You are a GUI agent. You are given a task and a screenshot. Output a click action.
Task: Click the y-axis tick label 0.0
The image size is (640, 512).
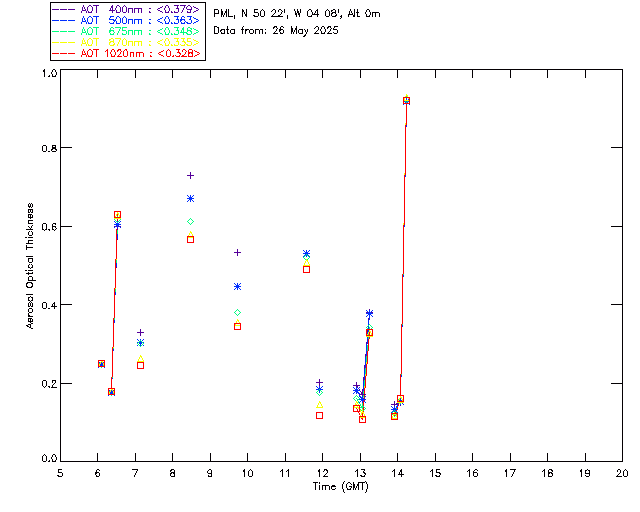[49, 459]
